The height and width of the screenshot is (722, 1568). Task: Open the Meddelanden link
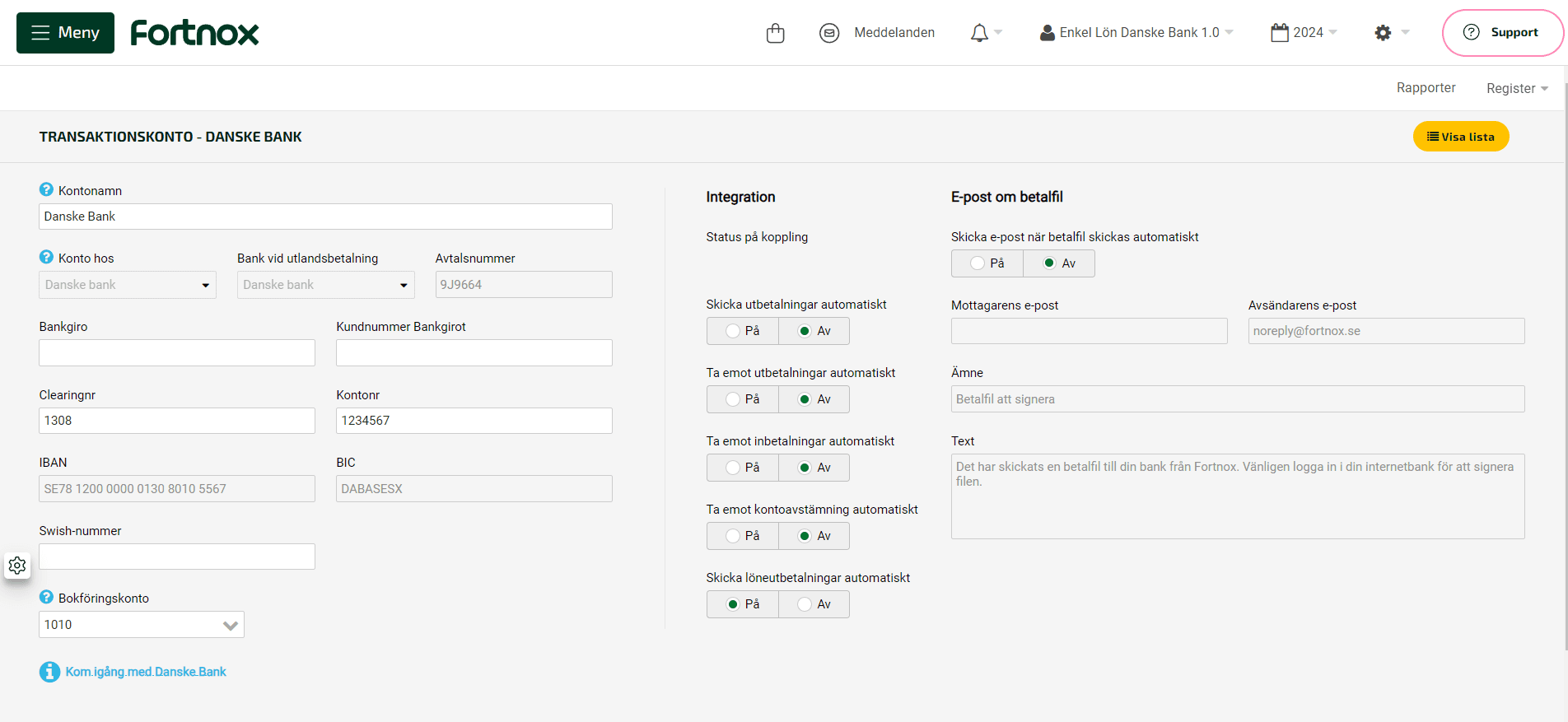894,33
